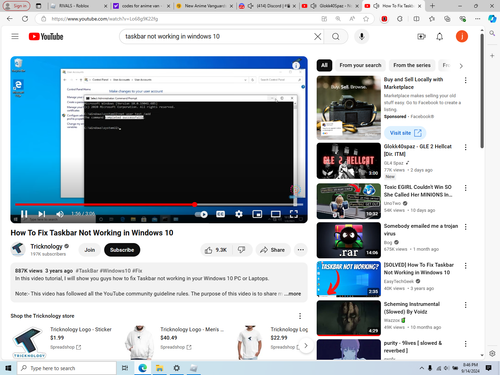Click the search magnifier button
The width and height of the screenshot is (500, 375).
coord(336,36)
